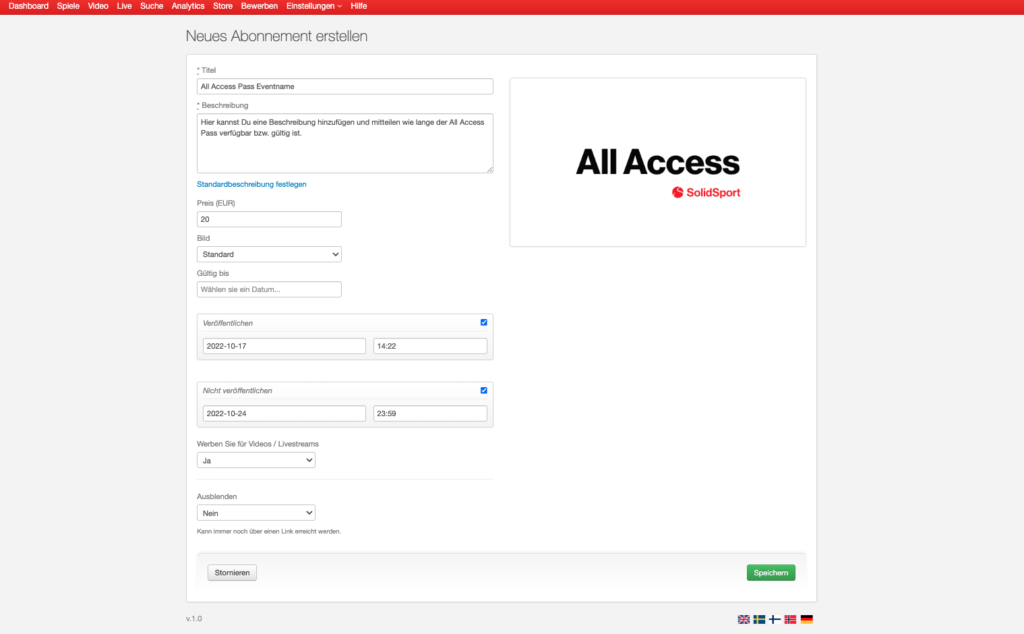Toggle the Nicht veröffentlichen checkbox
The width and height of the screenshot is (1024, 634).
tap(484, 390)
